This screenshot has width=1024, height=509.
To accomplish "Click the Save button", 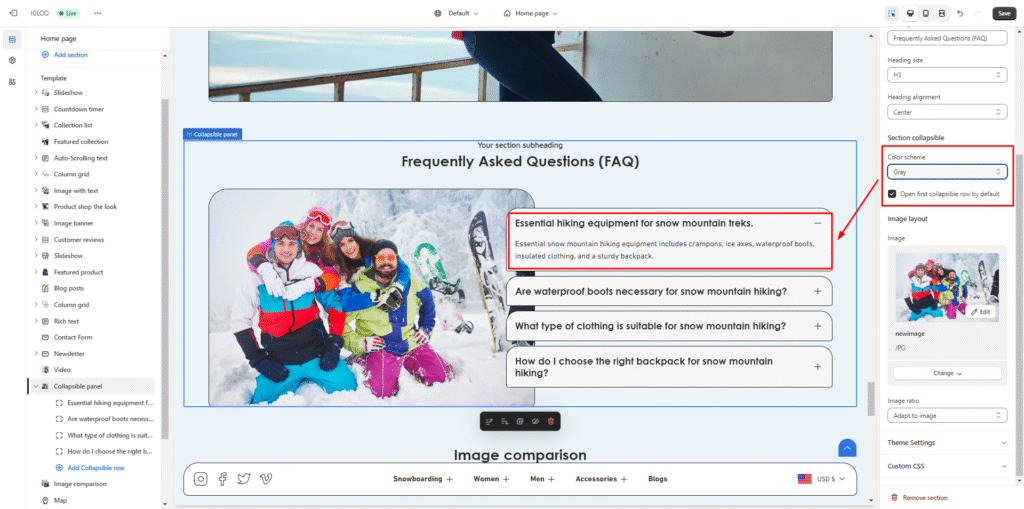I will [1003, 13].
